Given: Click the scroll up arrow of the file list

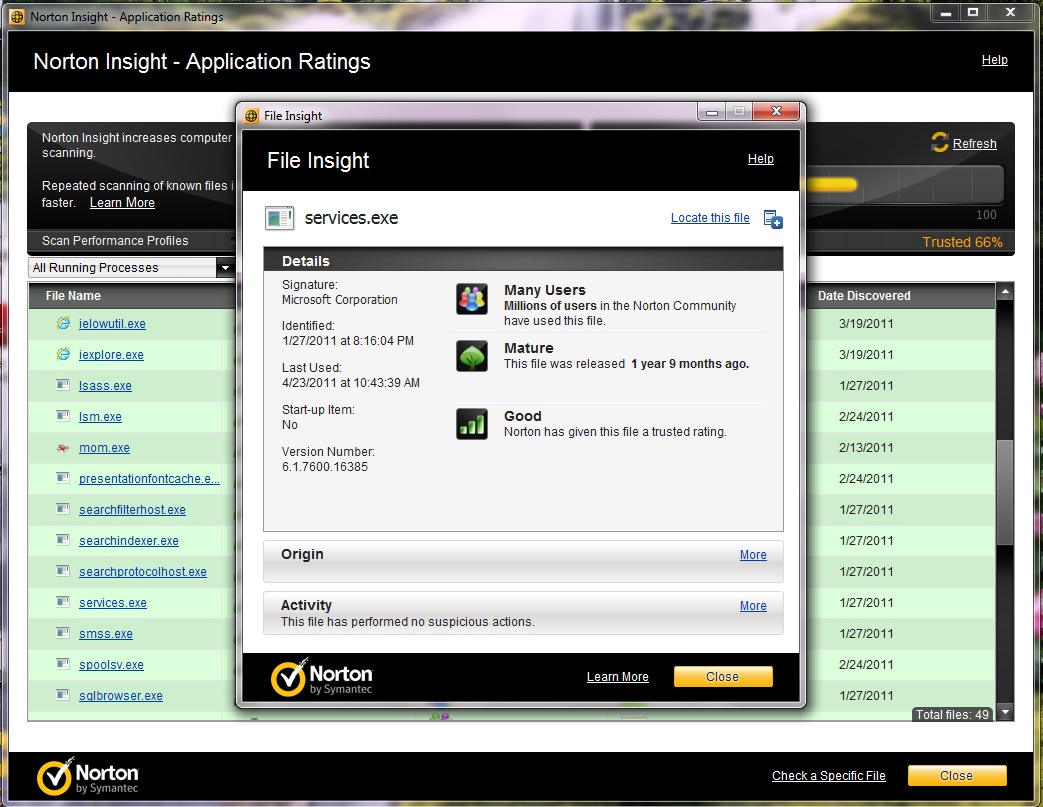Looking at the screenshot, I should [x=1005, y=291].
